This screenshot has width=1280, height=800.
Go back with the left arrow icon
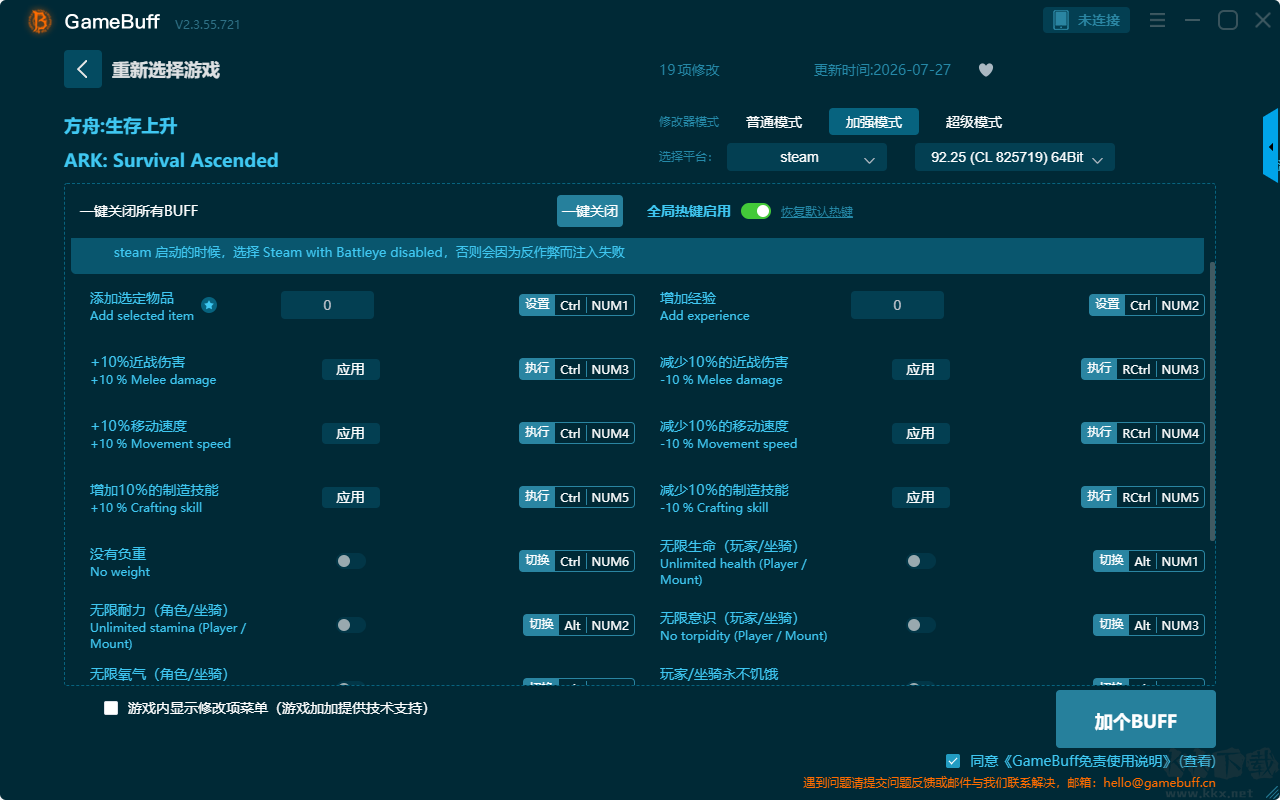pyautogui.click(x=83, y=69)
